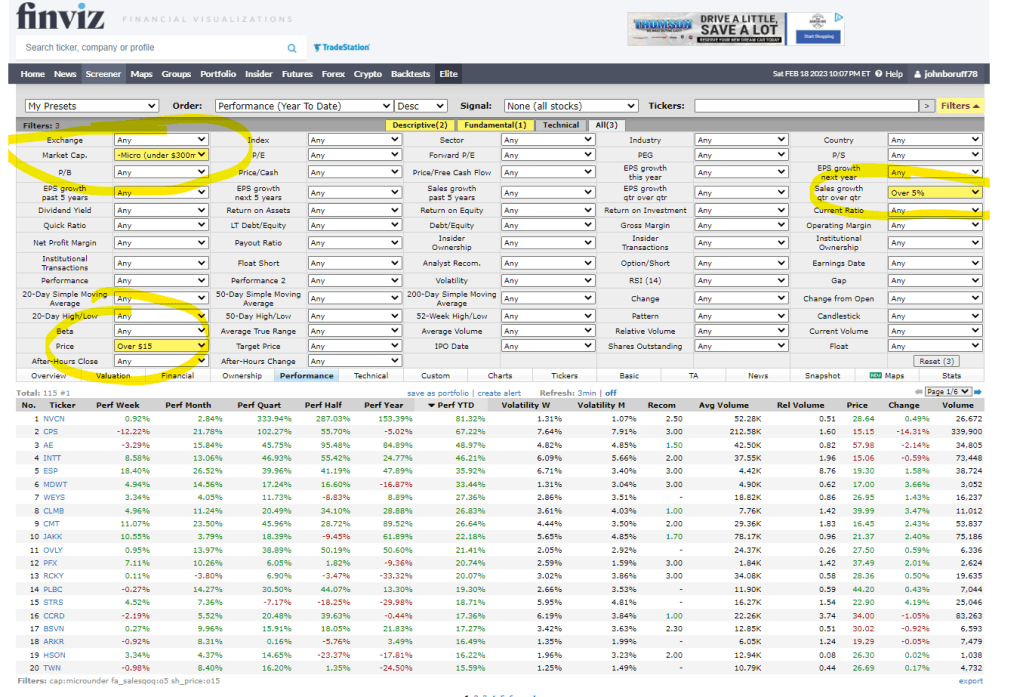Close the ad using the AdChoices icon
The width and height of the screenshot is (1023, 697).
point(839,17)
